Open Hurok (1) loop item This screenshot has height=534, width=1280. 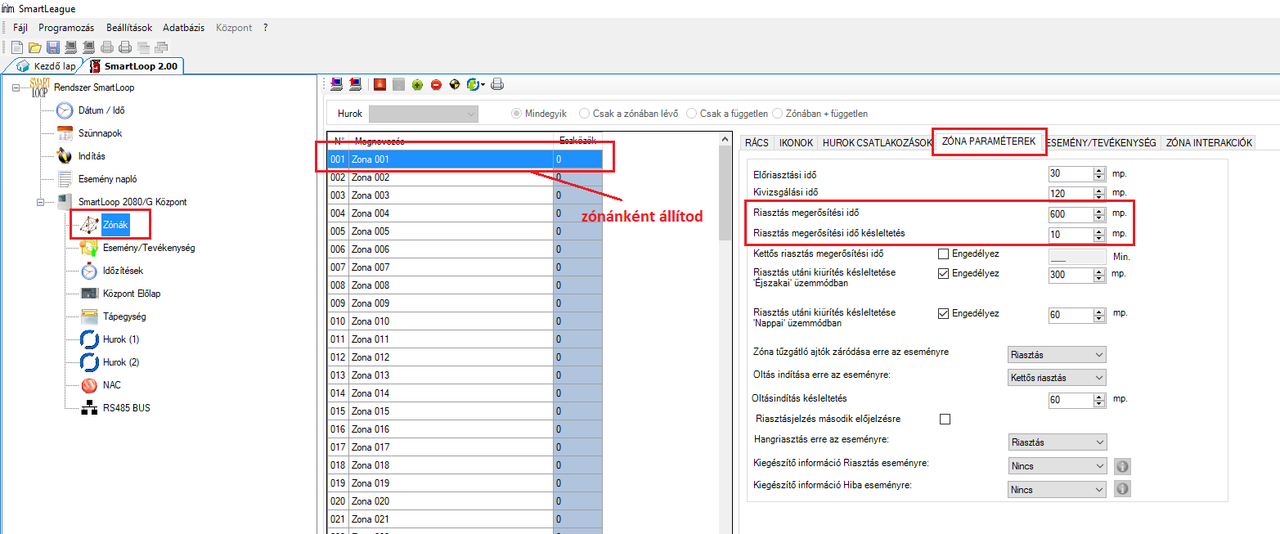point(109,339)
